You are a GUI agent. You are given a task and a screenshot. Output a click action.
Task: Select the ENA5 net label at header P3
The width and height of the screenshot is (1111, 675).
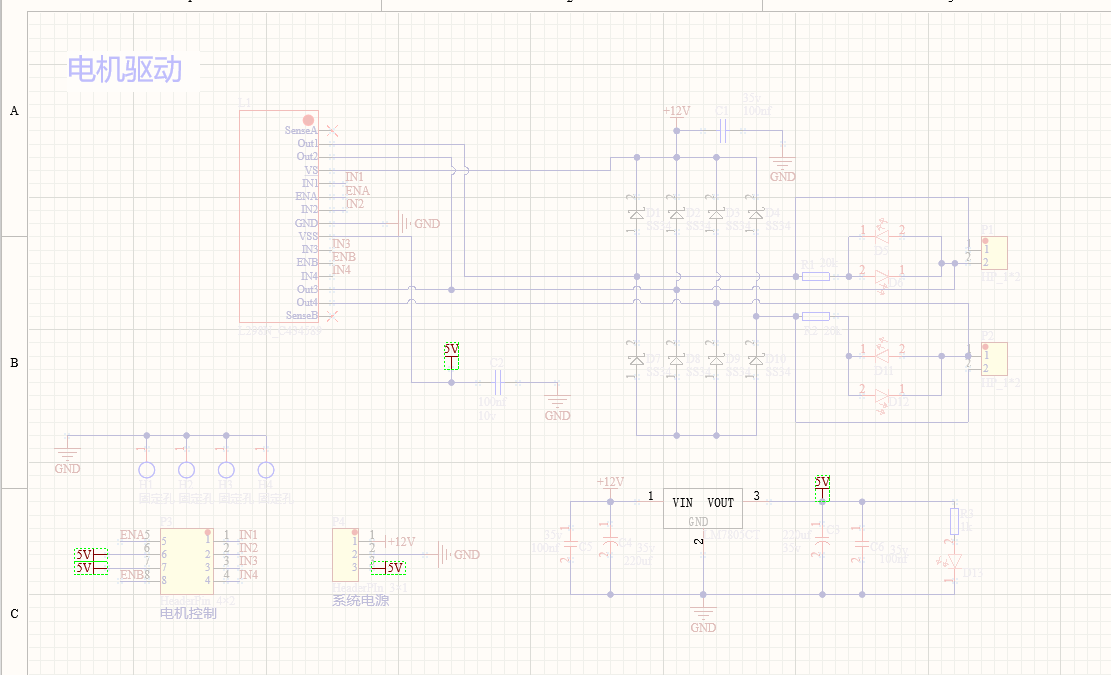135,535
